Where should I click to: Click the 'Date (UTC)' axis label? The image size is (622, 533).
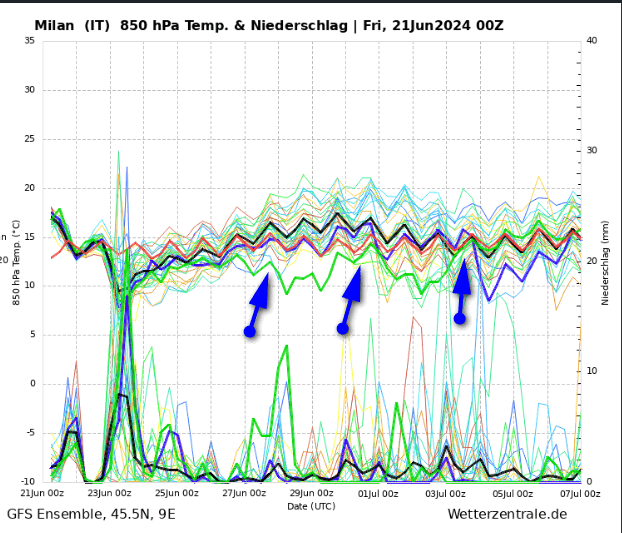click(311, 506)
